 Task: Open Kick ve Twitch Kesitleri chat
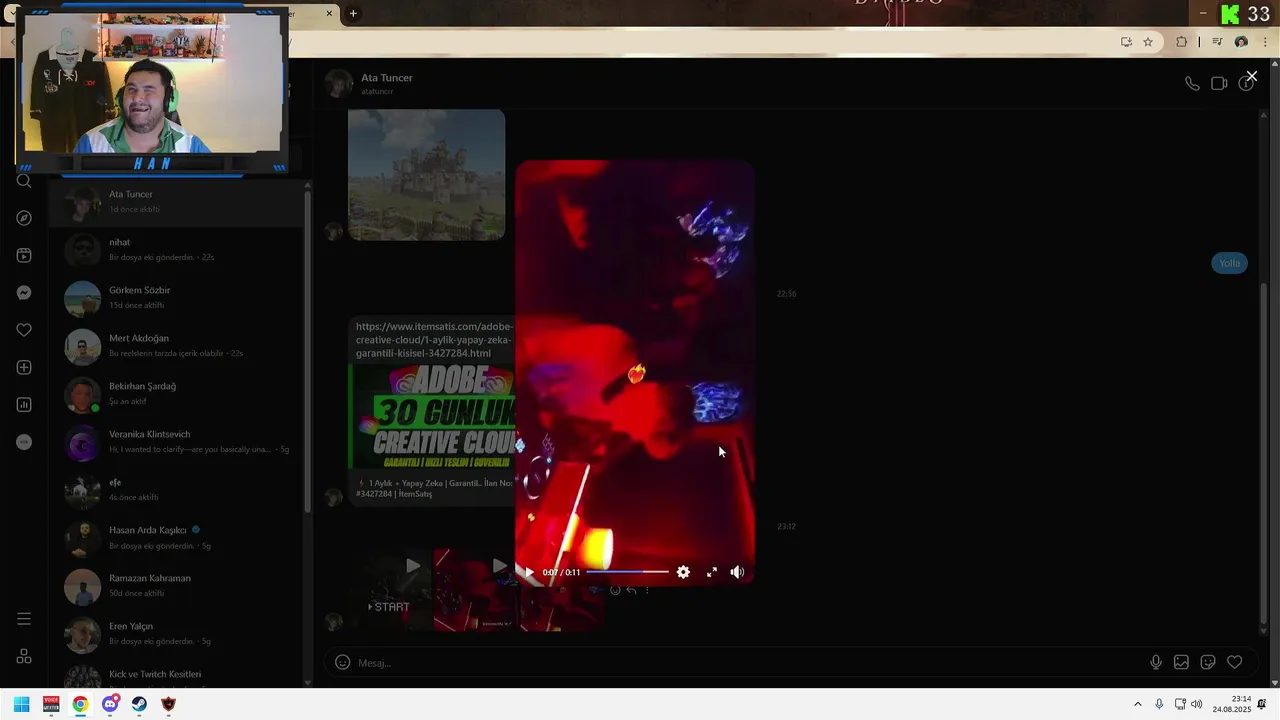178,675
